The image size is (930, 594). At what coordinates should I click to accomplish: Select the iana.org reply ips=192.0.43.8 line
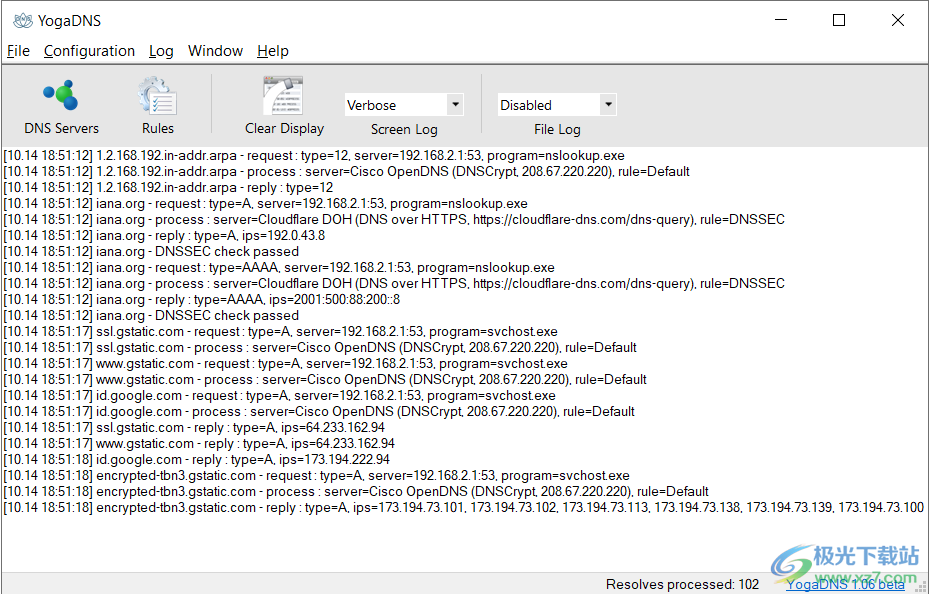164,236
